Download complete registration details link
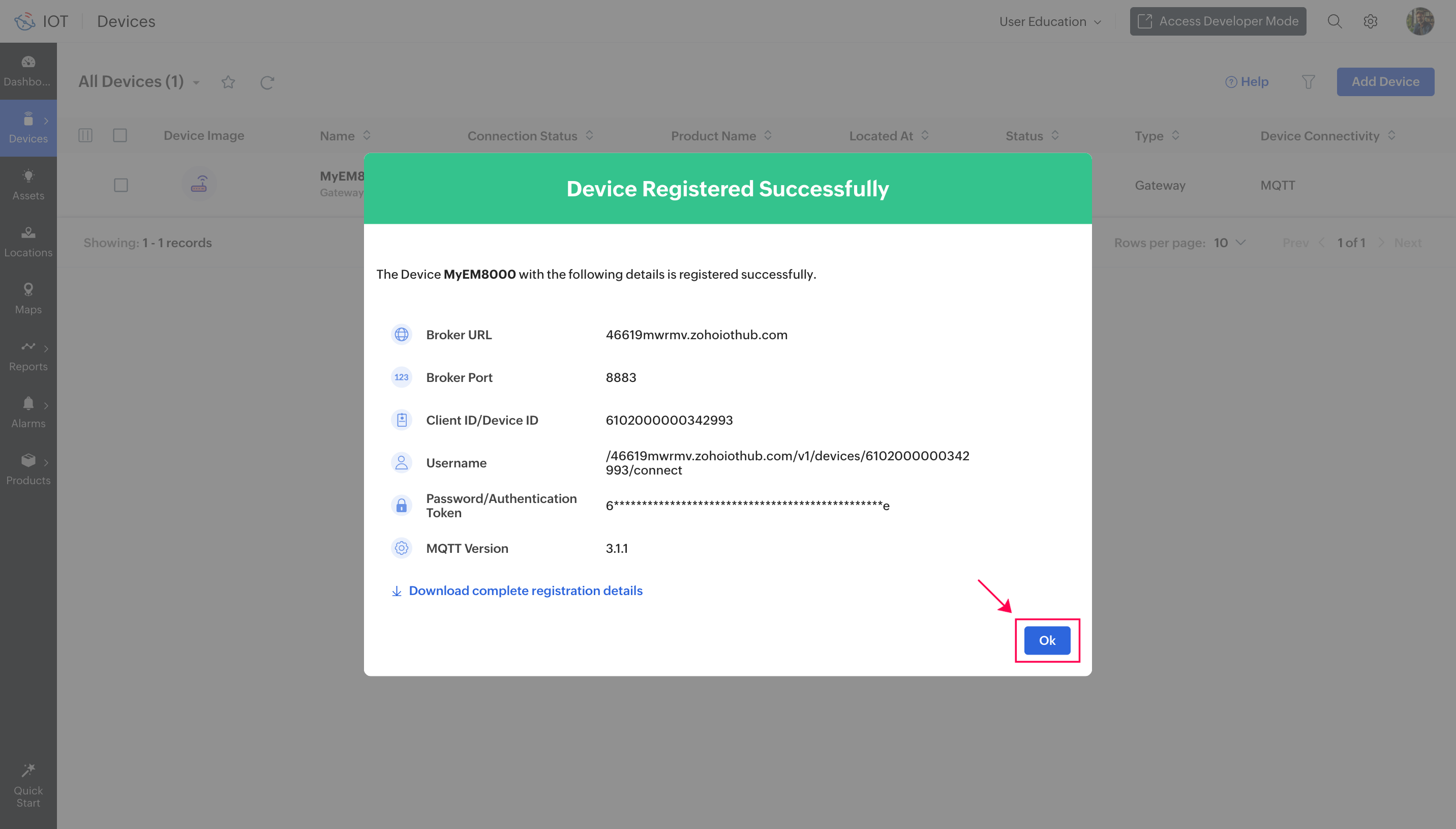The height and width of the screenshot is (829, 1456). pyautogui.click(x=525, y=590)
